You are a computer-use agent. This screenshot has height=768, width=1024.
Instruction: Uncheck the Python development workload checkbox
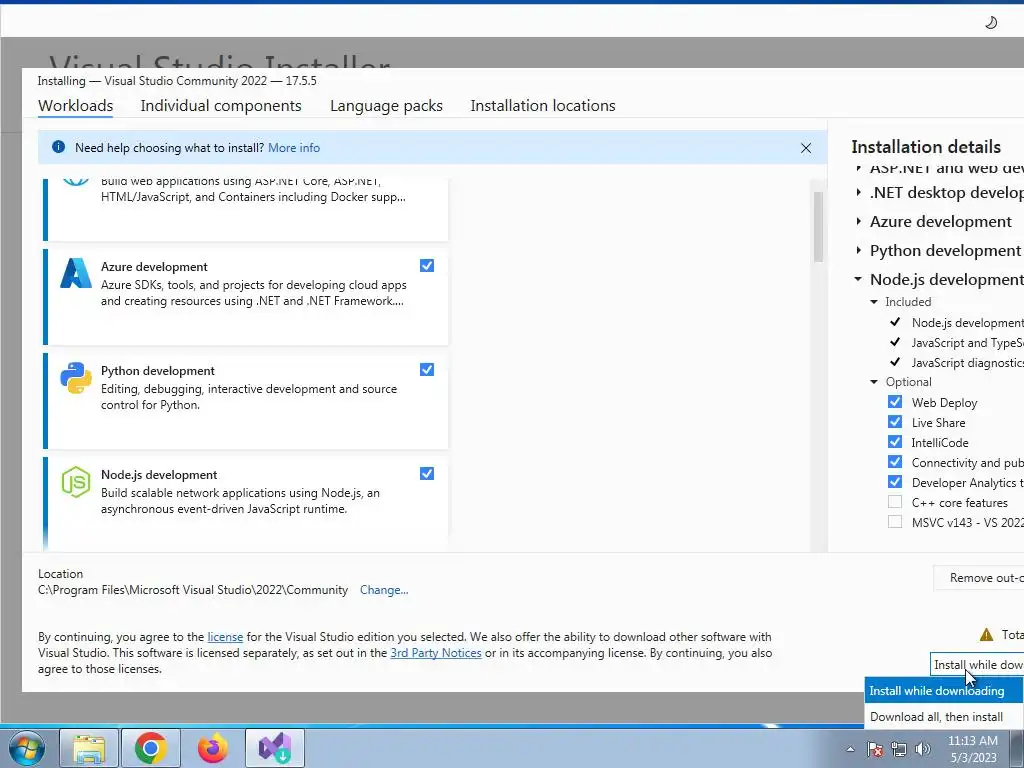[x=427, y=370]
